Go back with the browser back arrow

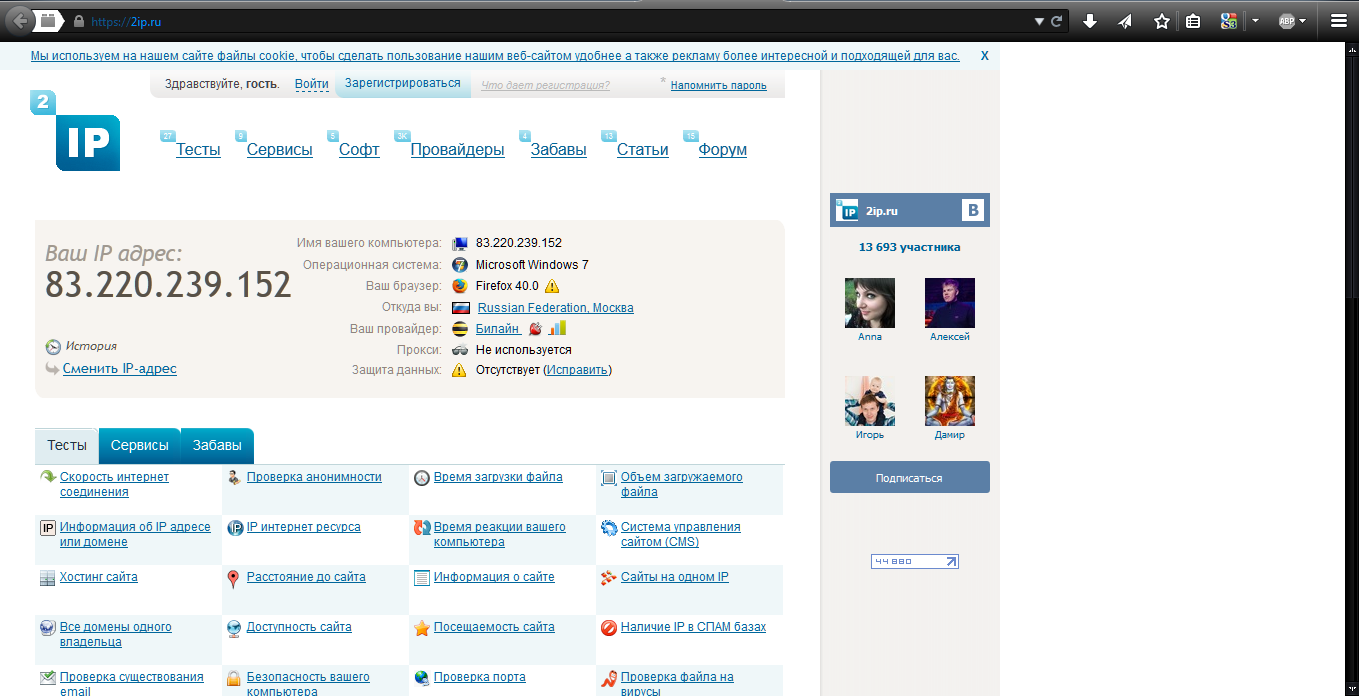tap(19, 20)
